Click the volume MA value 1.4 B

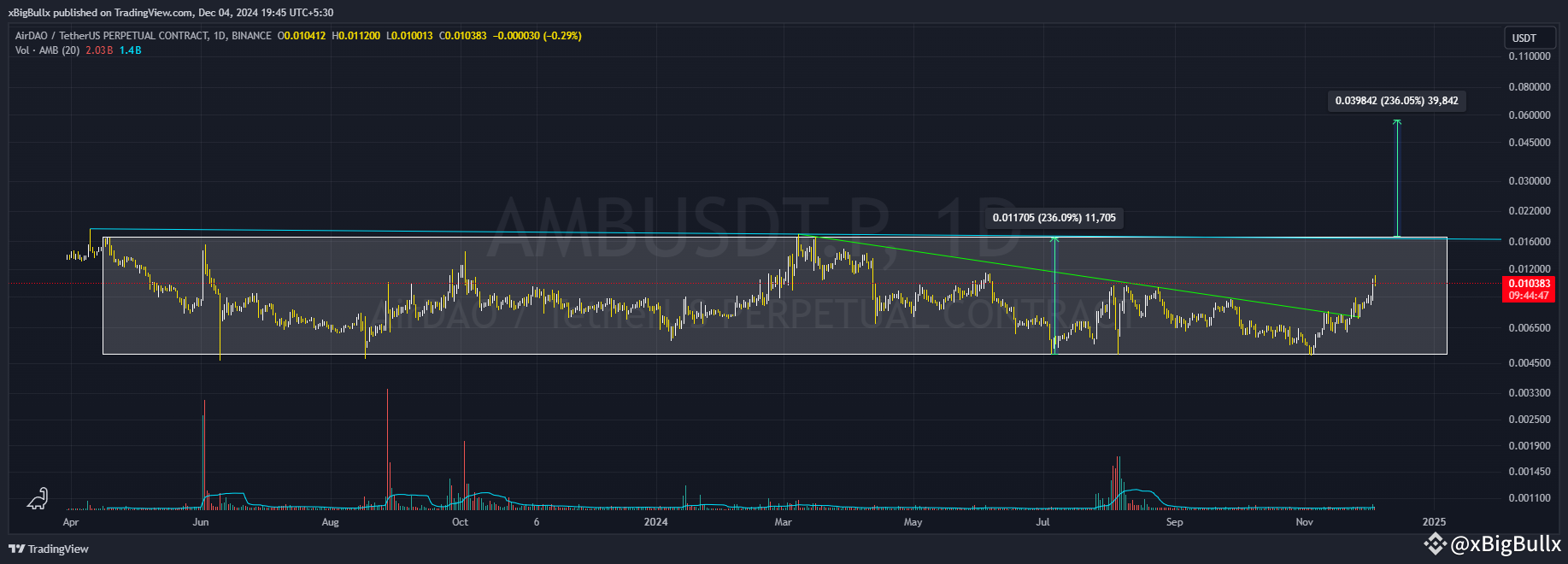pos(131,50)
